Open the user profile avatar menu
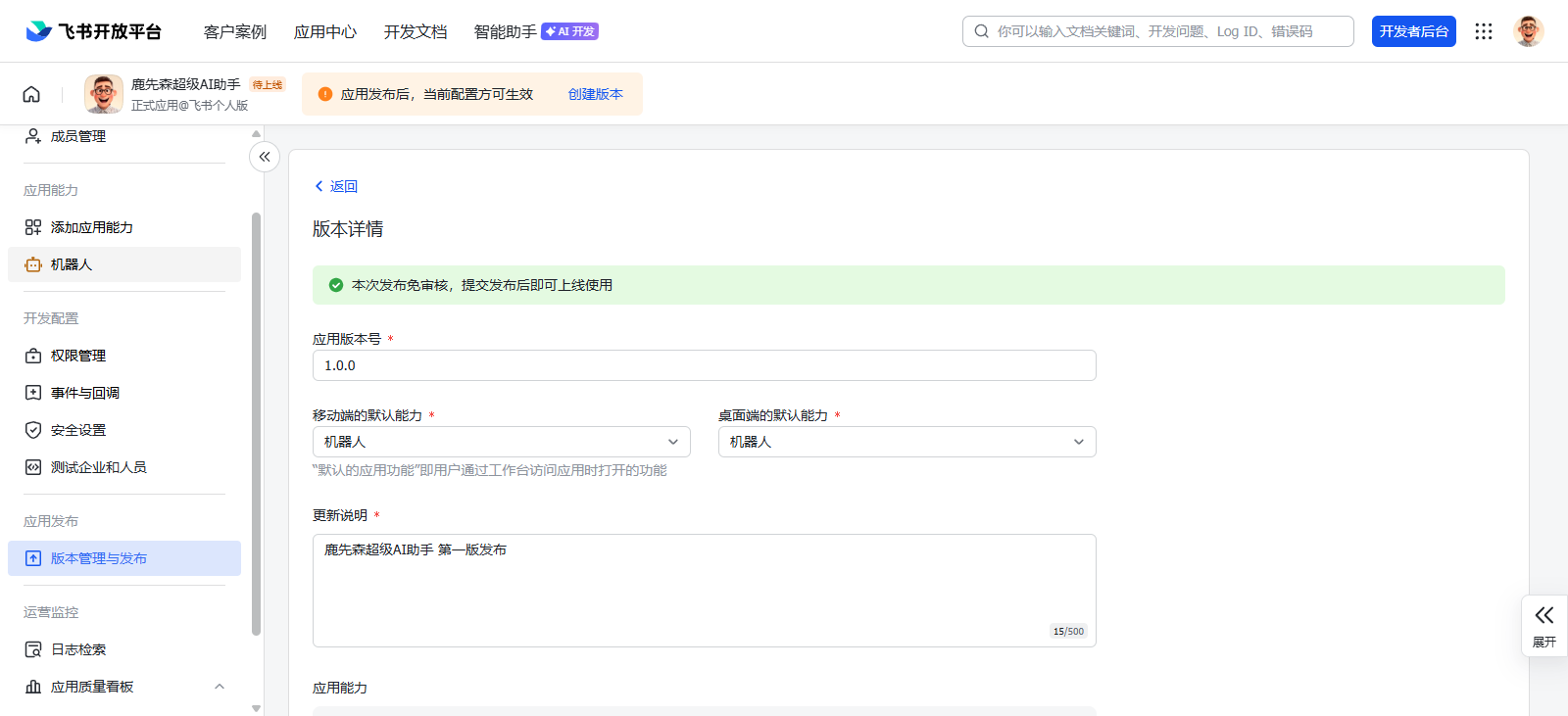 click(x=1529, y=31)
